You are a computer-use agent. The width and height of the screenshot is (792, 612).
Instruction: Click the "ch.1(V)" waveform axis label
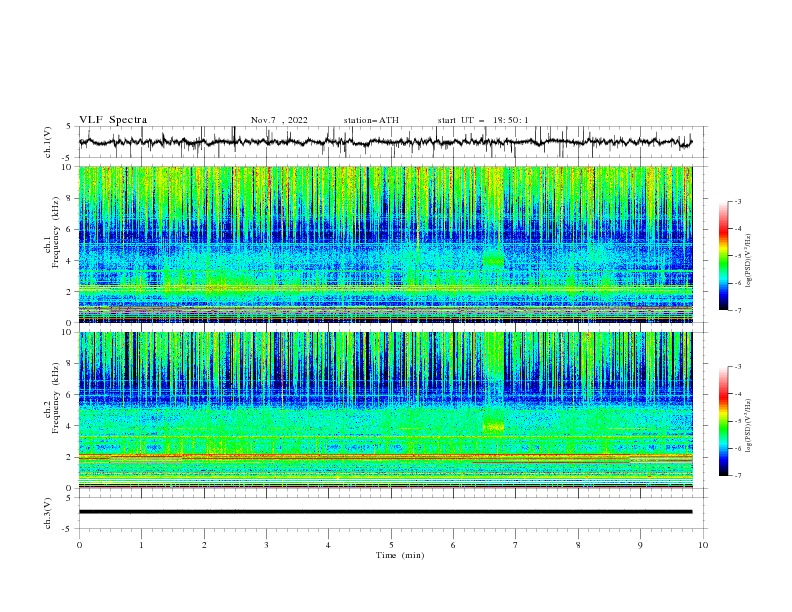pyautogui.click(x=48, y=142)
